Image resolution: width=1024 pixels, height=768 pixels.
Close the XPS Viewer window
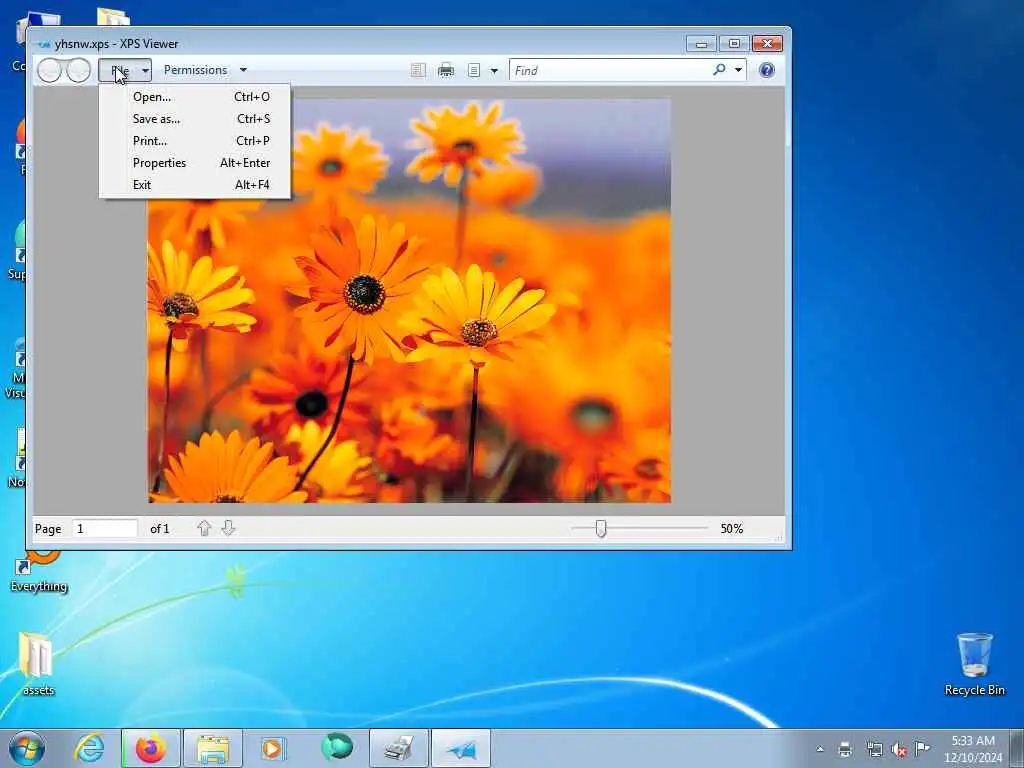767,44
